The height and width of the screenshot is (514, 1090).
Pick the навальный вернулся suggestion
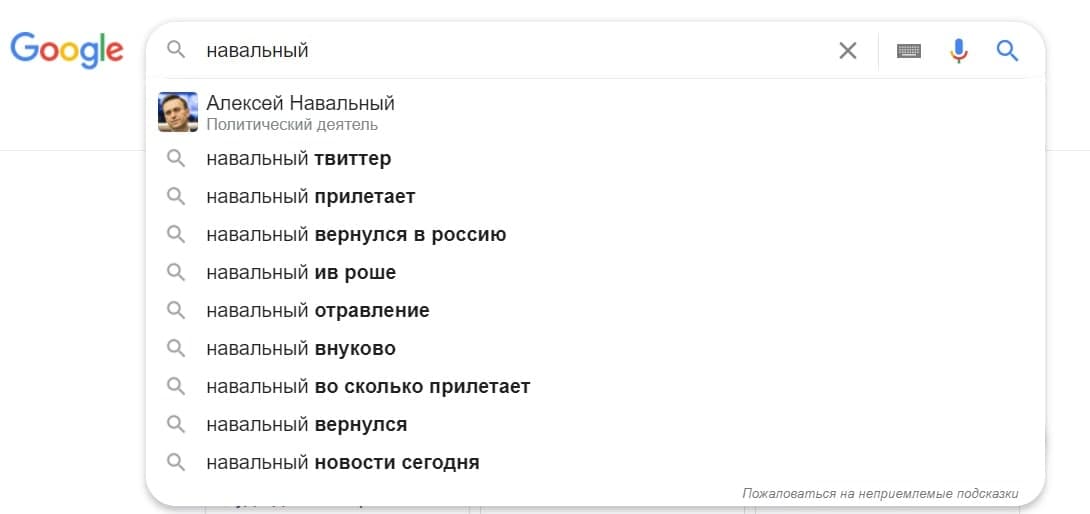(595, 424)
